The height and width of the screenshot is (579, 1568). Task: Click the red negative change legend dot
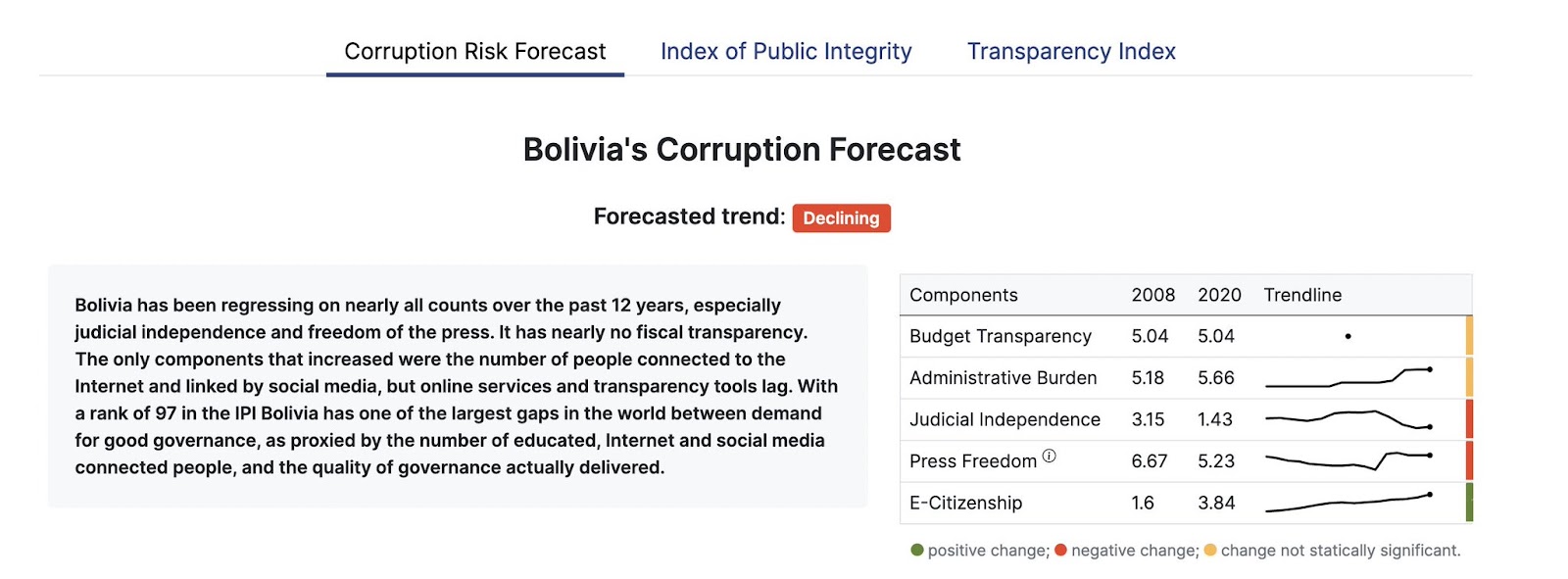tap(1060, 550)
